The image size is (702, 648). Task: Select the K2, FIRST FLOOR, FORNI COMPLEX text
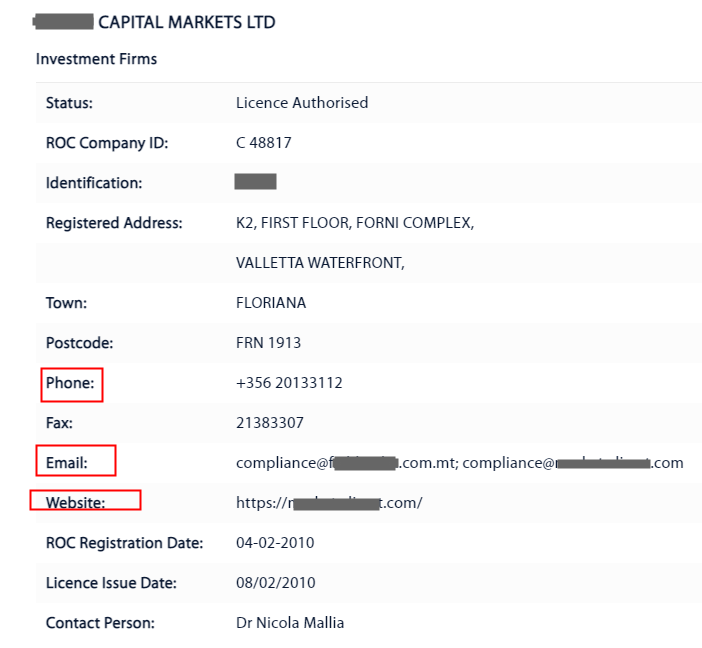[354, 223]
